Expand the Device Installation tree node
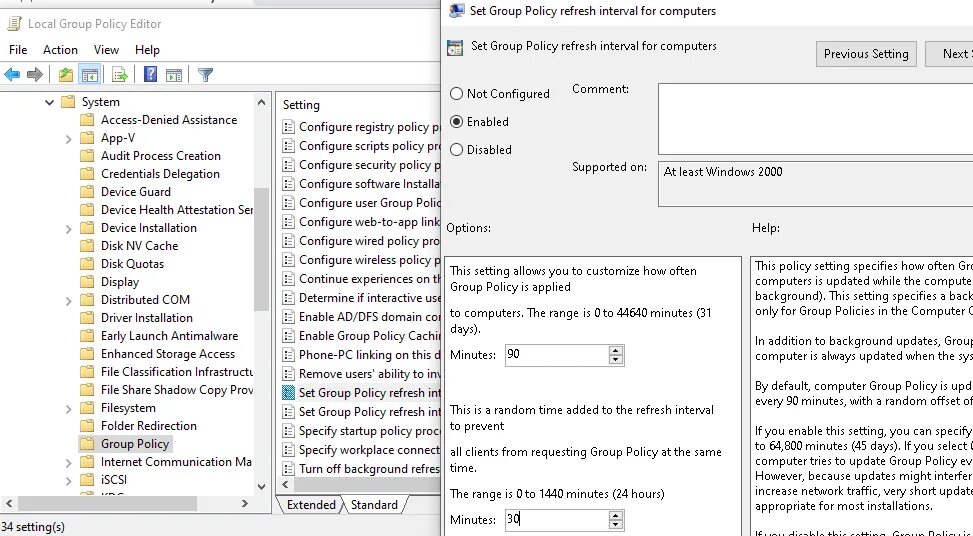The height and width of the screenshot is (536, 973). tap(68, 229)
